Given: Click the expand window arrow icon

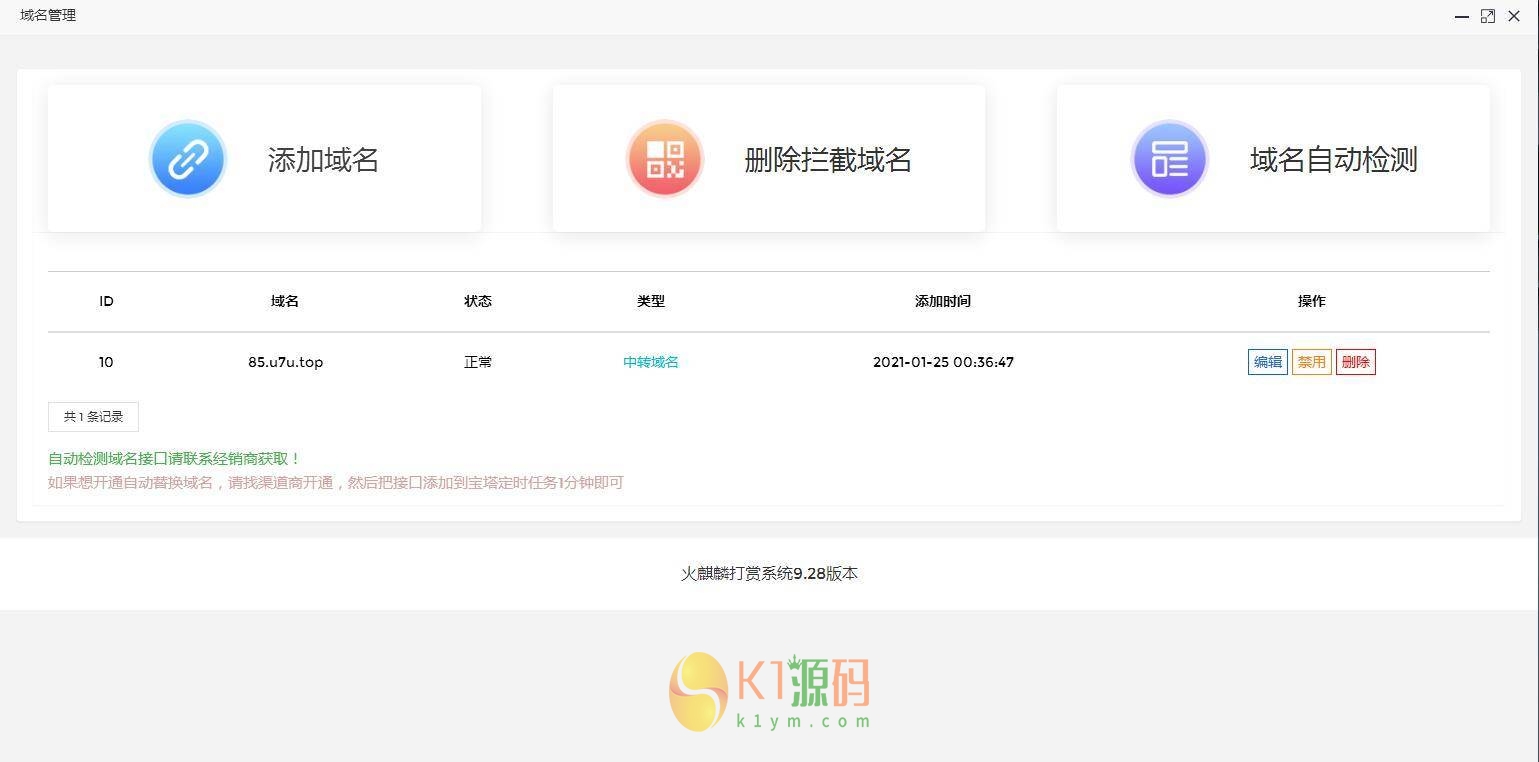Looking at the screenshot, I should [x=1488, y=15].
